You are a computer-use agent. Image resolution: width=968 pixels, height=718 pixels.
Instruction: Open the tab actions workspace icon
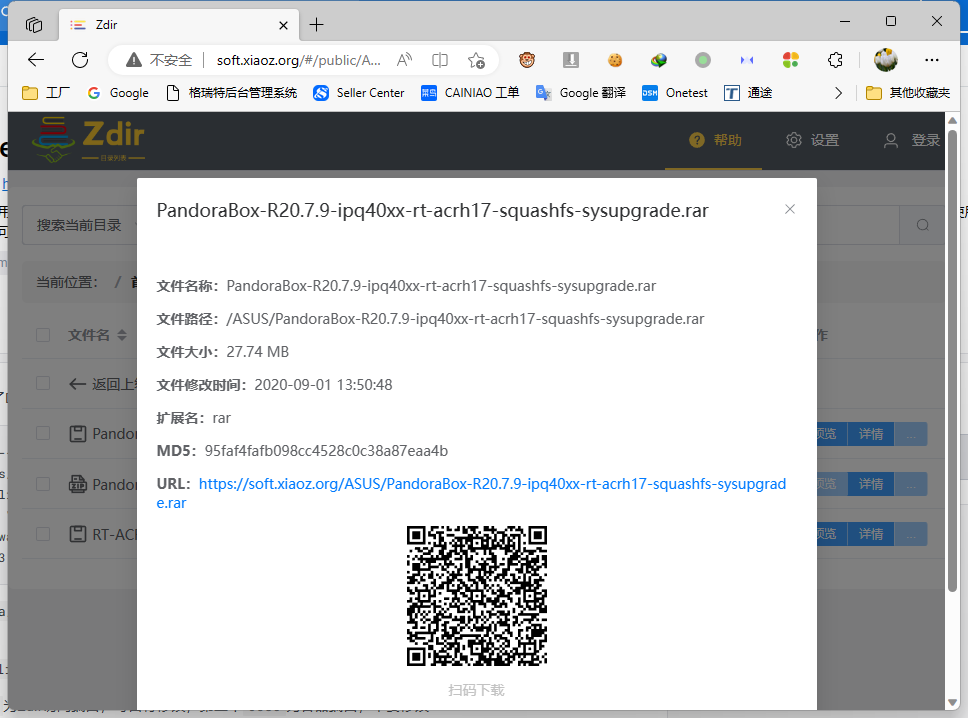coord(34,25)
